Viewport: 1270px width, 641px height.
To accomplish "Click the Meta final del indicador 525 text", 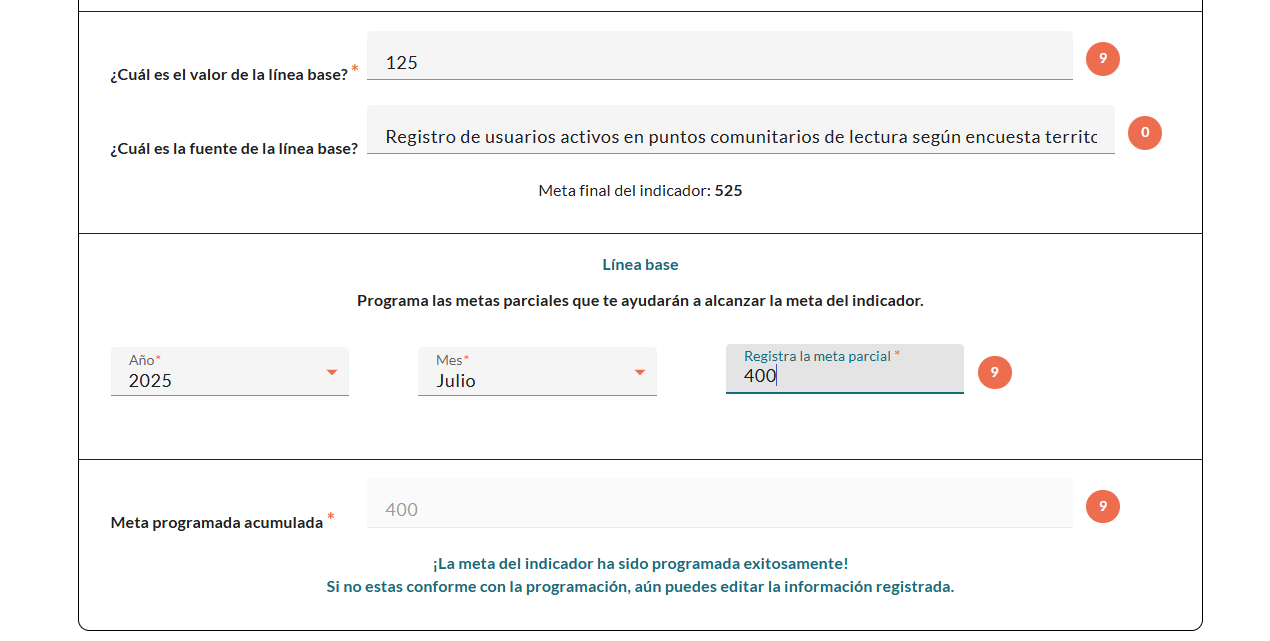I will [x=640, y=190].
